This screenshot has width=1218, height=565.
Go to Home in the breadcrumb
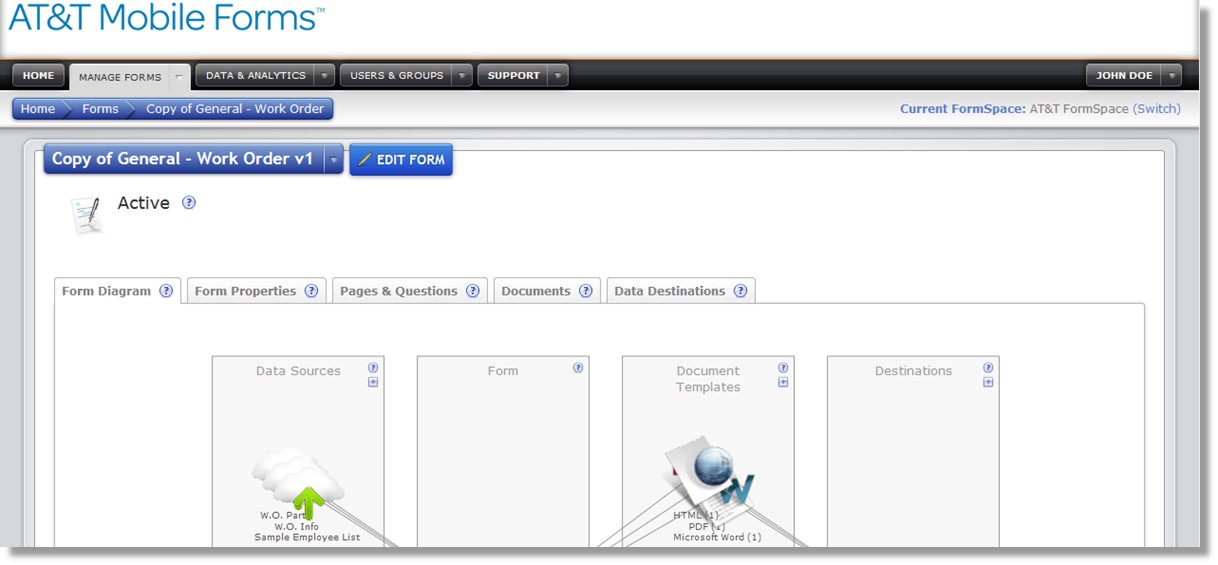(x=38, y=109)
